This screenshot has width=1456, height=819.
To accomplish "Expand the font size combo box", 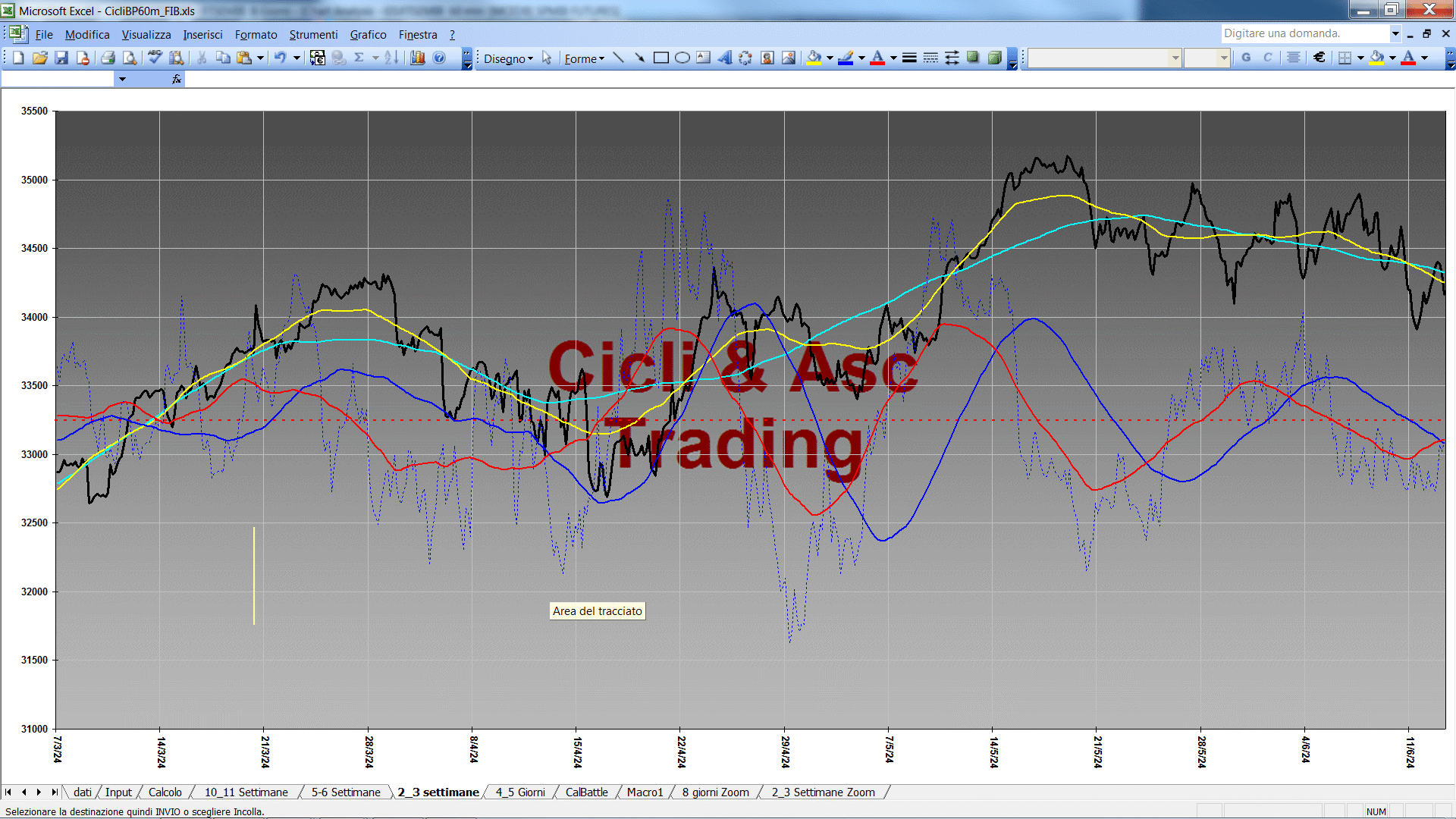I will [1223, 58].
